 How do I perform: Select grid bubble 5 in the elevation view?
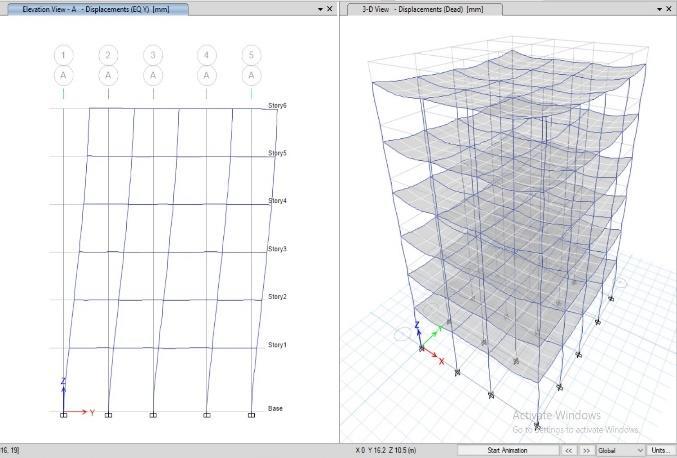tap(251, 55)
